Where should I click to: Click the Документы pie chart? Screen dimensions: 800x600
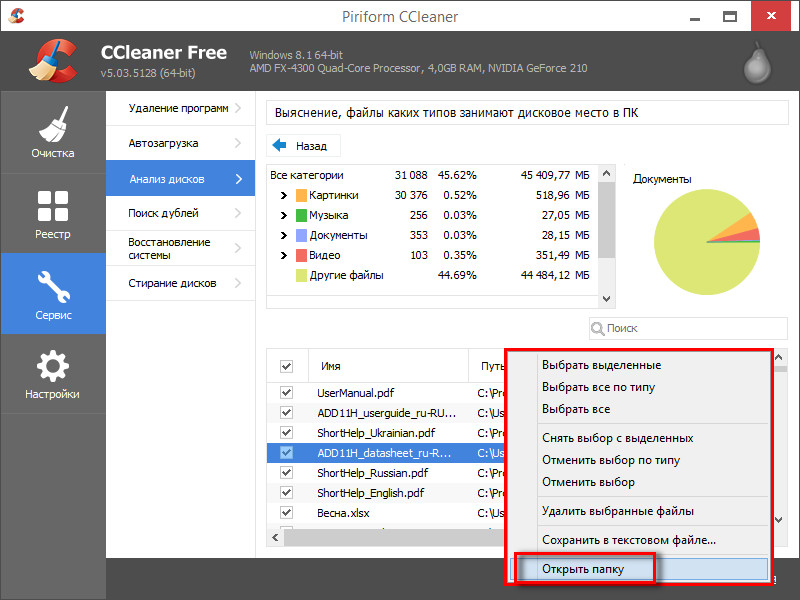707,242
